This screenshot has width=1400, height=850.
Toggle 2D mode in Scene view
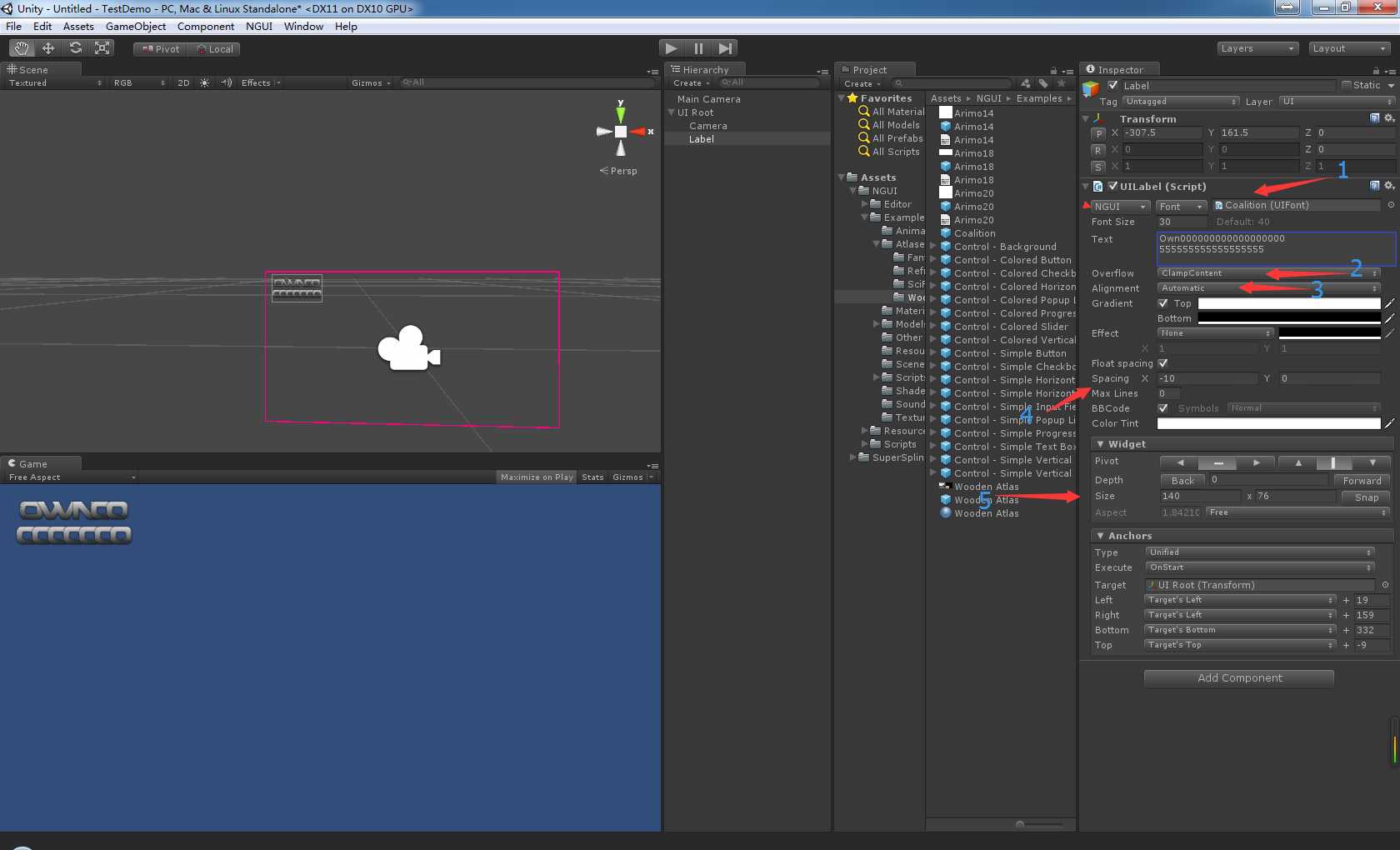pyautogui.click(x=183, y=82)
